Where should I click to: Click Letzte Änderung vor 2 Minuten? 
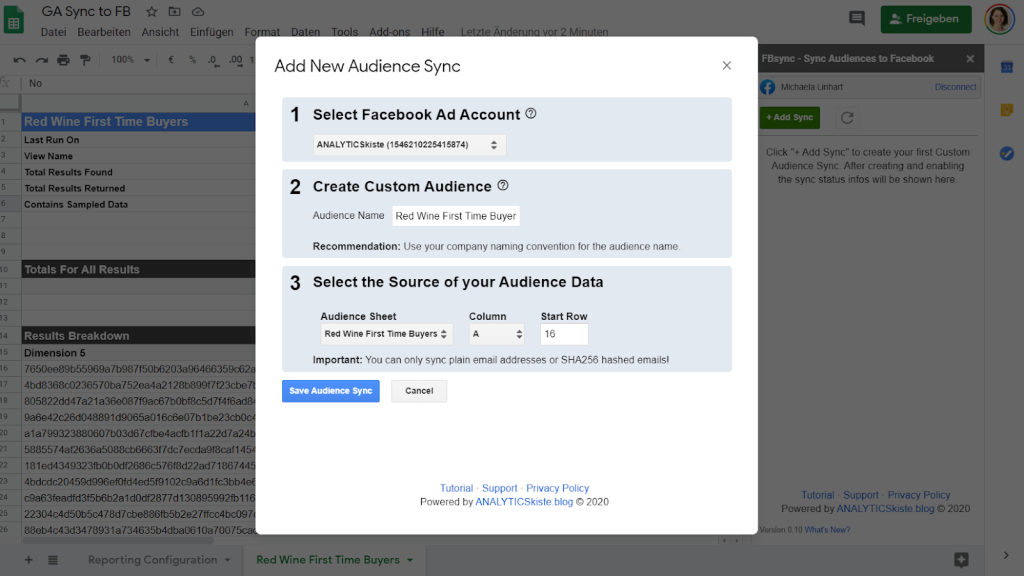(x=534, y=32)
